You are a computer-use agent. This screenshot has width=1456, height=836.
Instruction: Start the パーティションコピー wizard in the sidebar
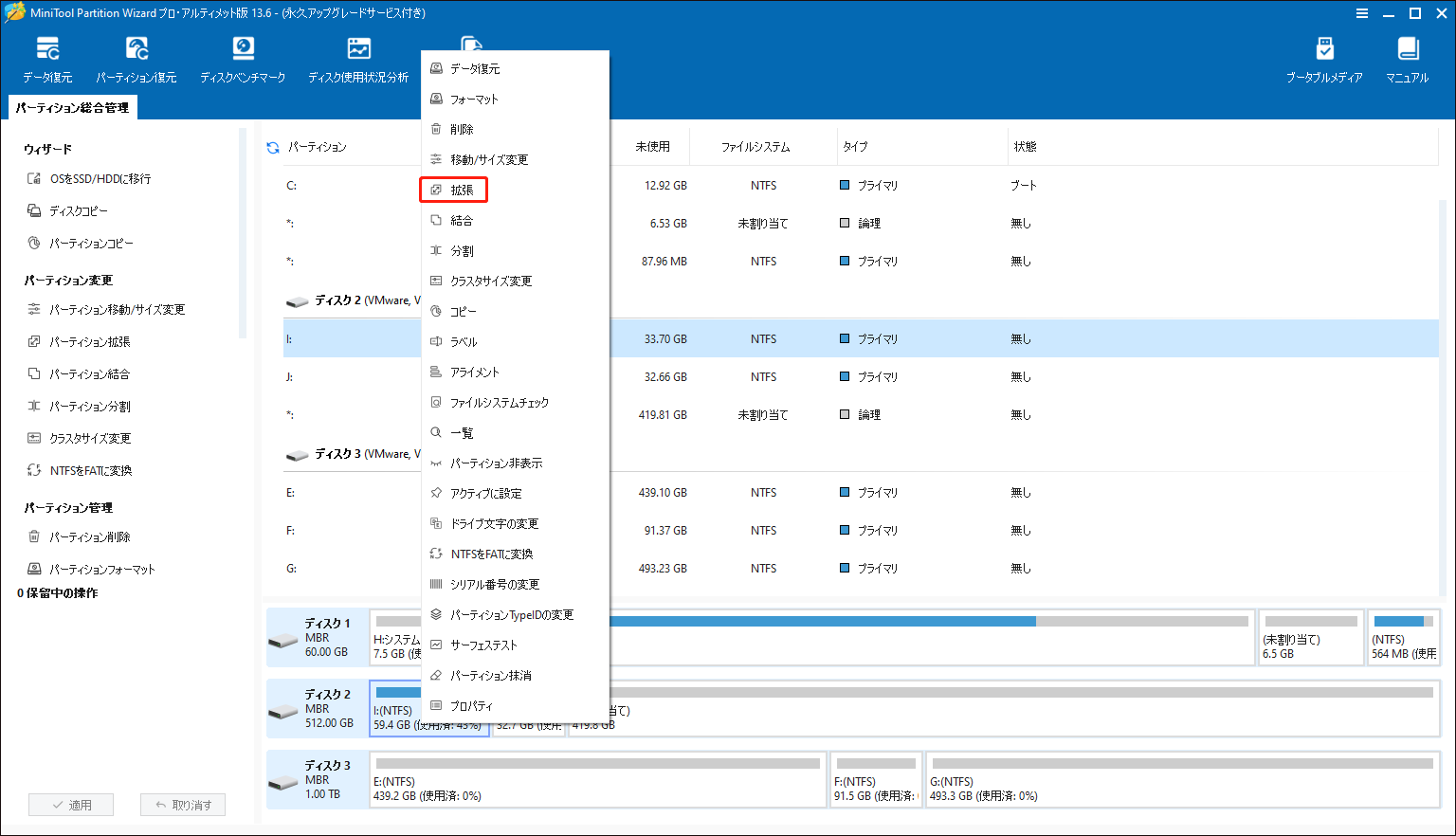[x=81, y=243]
